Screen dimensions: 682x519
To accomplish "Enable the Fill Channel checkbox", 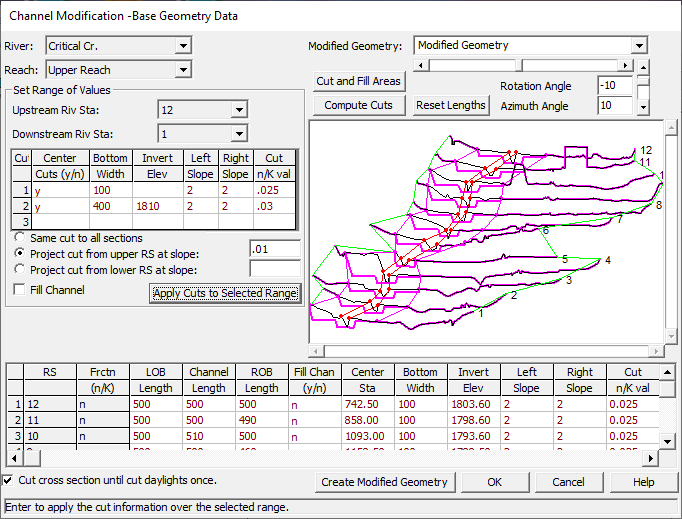I will tap(21, 290).
